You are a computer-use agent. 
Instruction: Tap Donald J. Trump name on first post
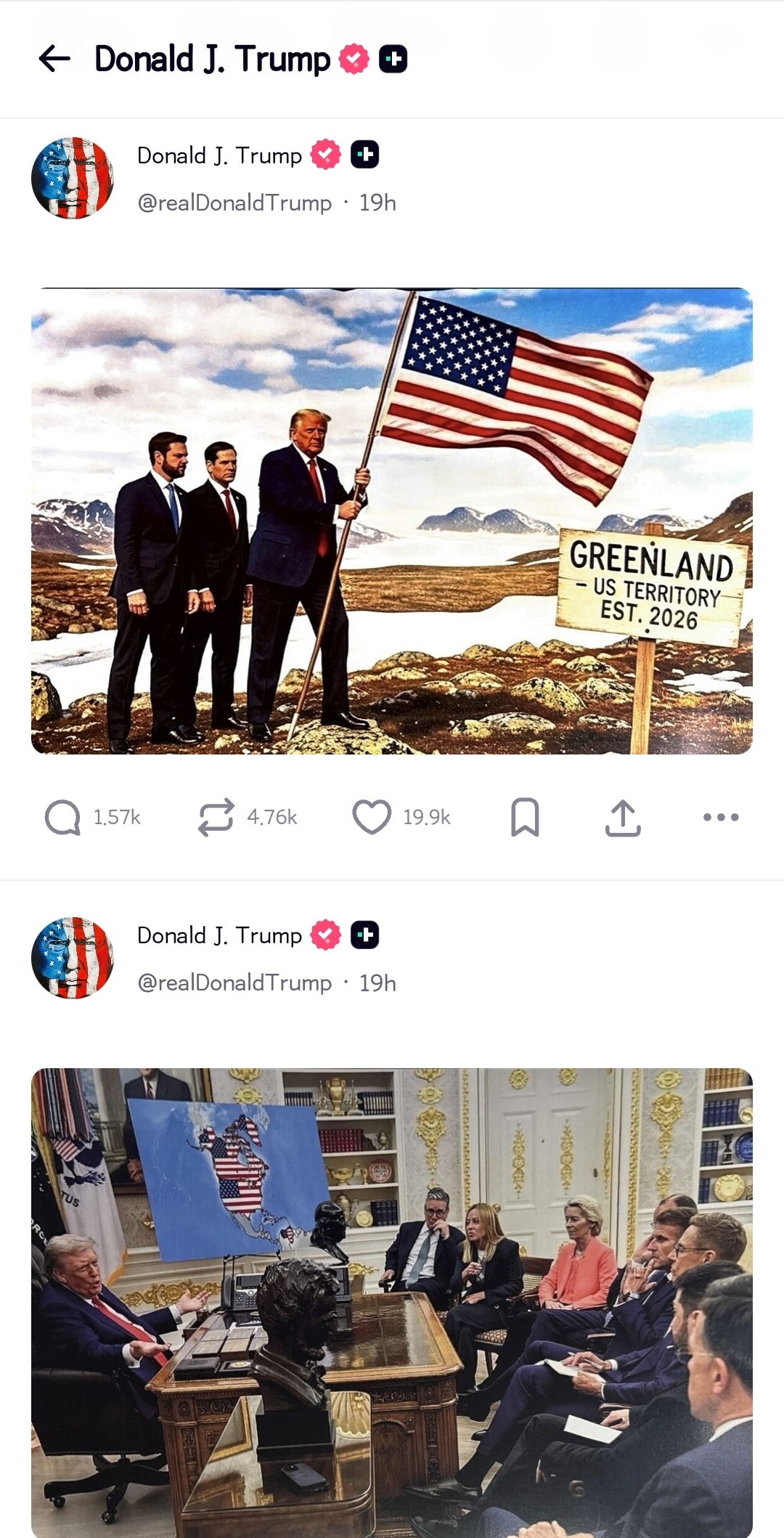click(219, 155)
